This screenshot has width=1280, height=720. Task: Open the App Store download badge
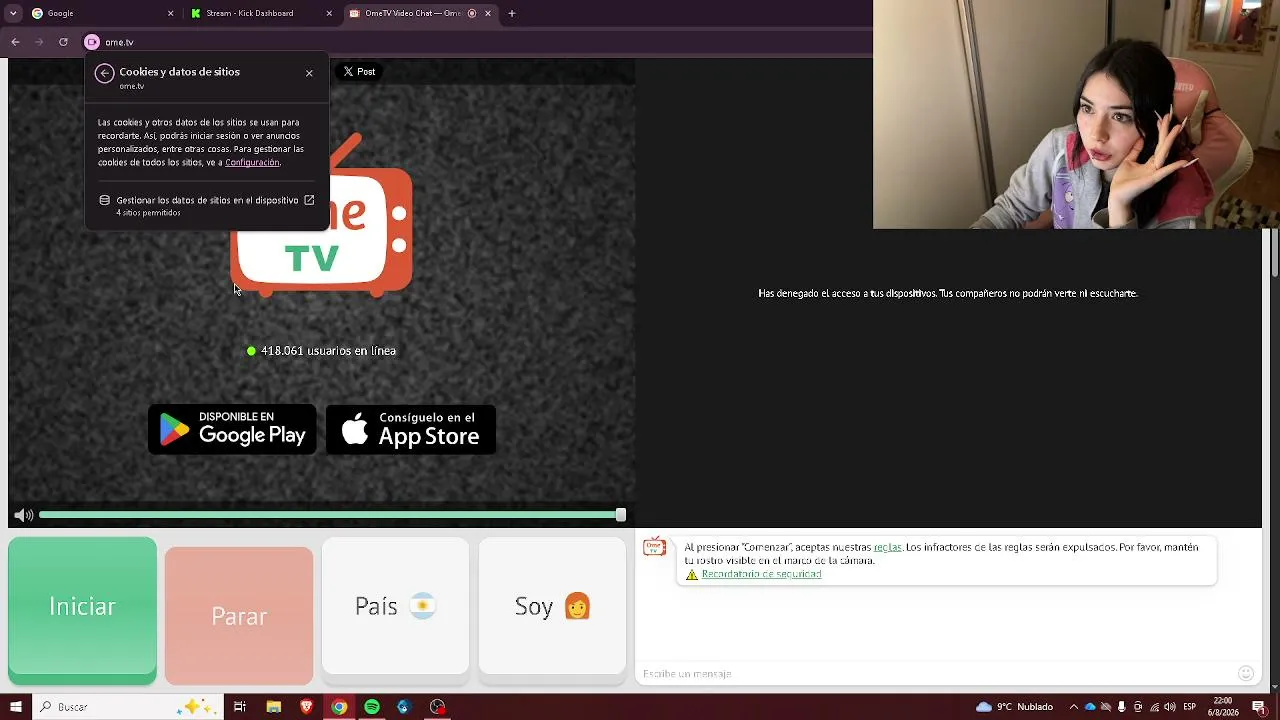tap(411, 429)
